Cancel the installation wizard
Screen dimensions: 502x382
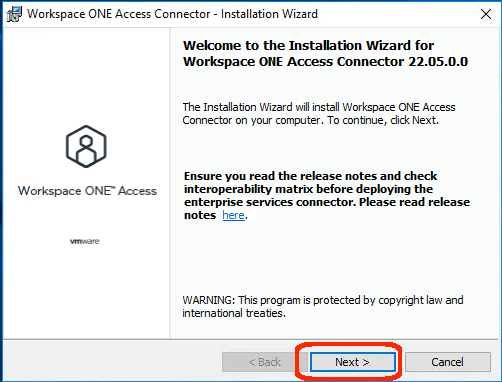(x=448, y=362)
